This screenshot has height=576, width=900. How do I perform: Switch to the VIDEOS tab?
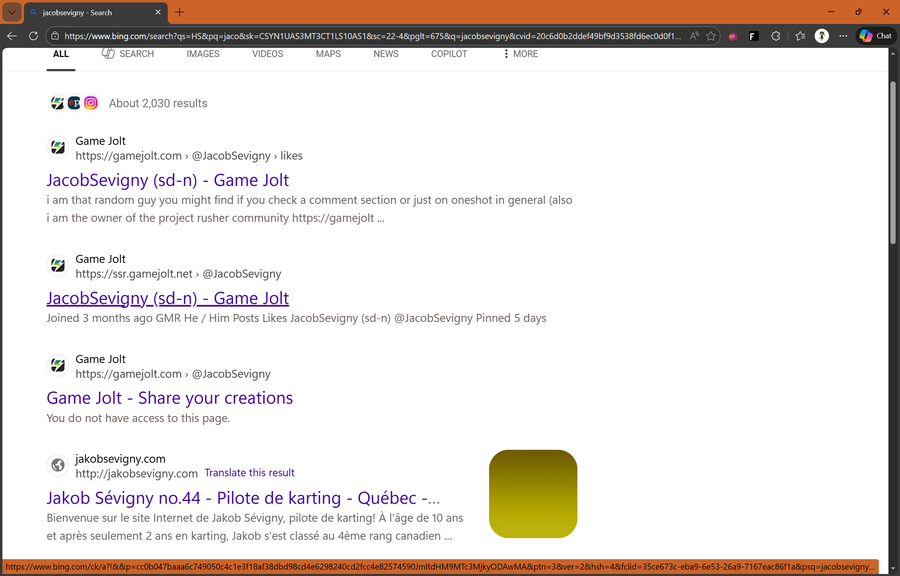(x=267, y=54)
